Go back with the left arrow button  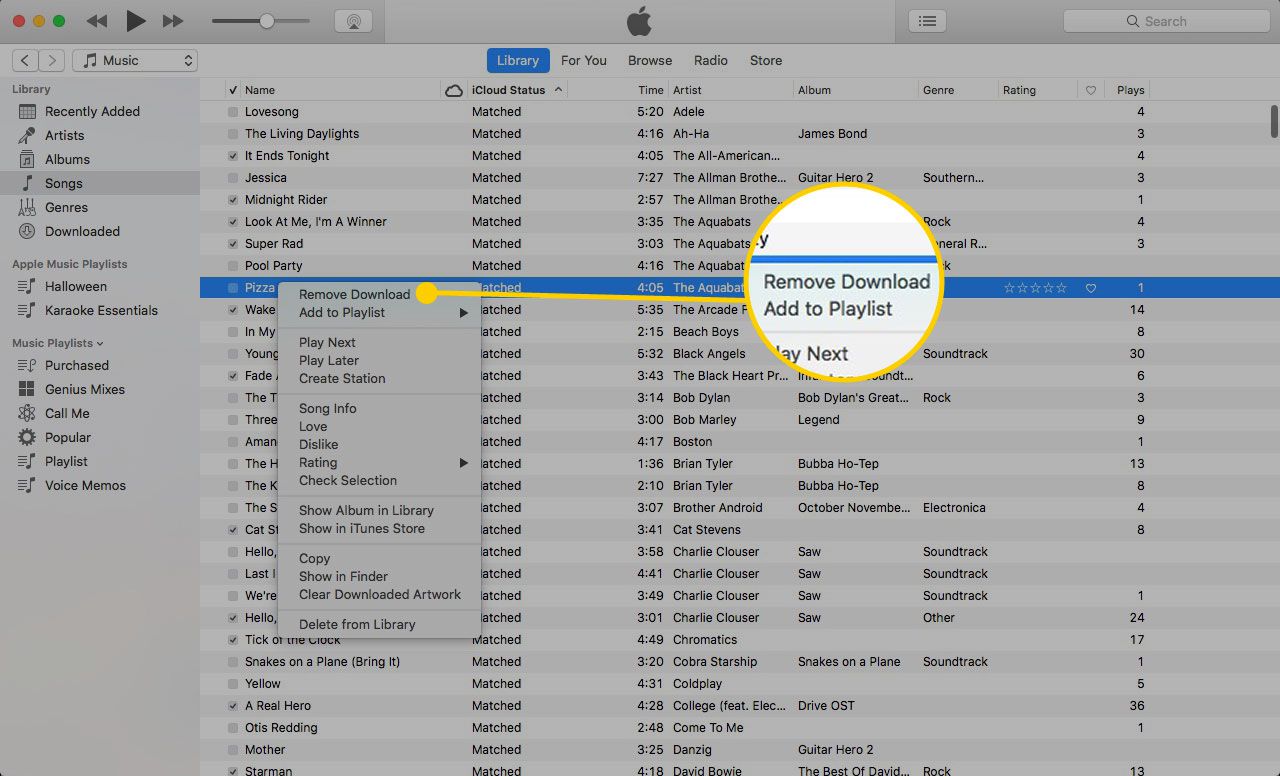point(26,61)
